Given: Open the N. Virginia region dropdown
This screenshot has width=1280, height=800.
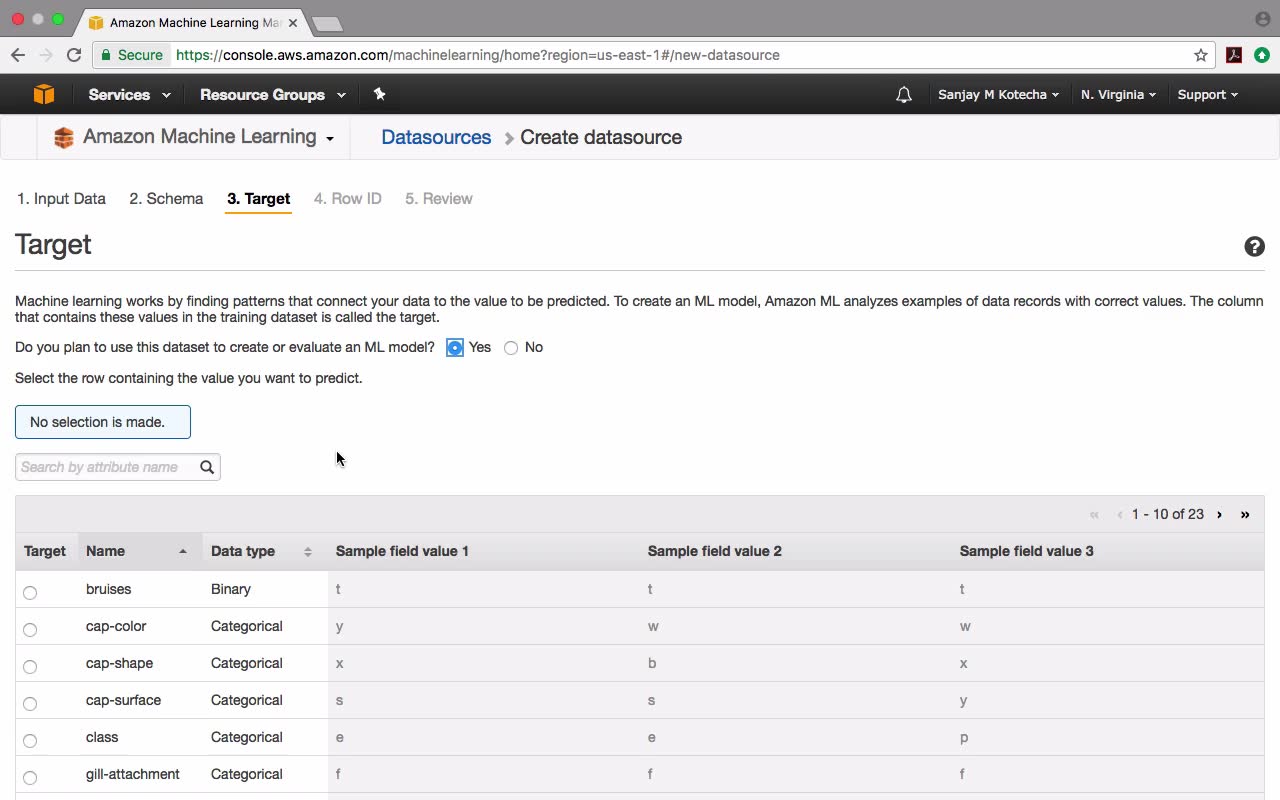Looking at the screenshot, I should coord(1118,95).
